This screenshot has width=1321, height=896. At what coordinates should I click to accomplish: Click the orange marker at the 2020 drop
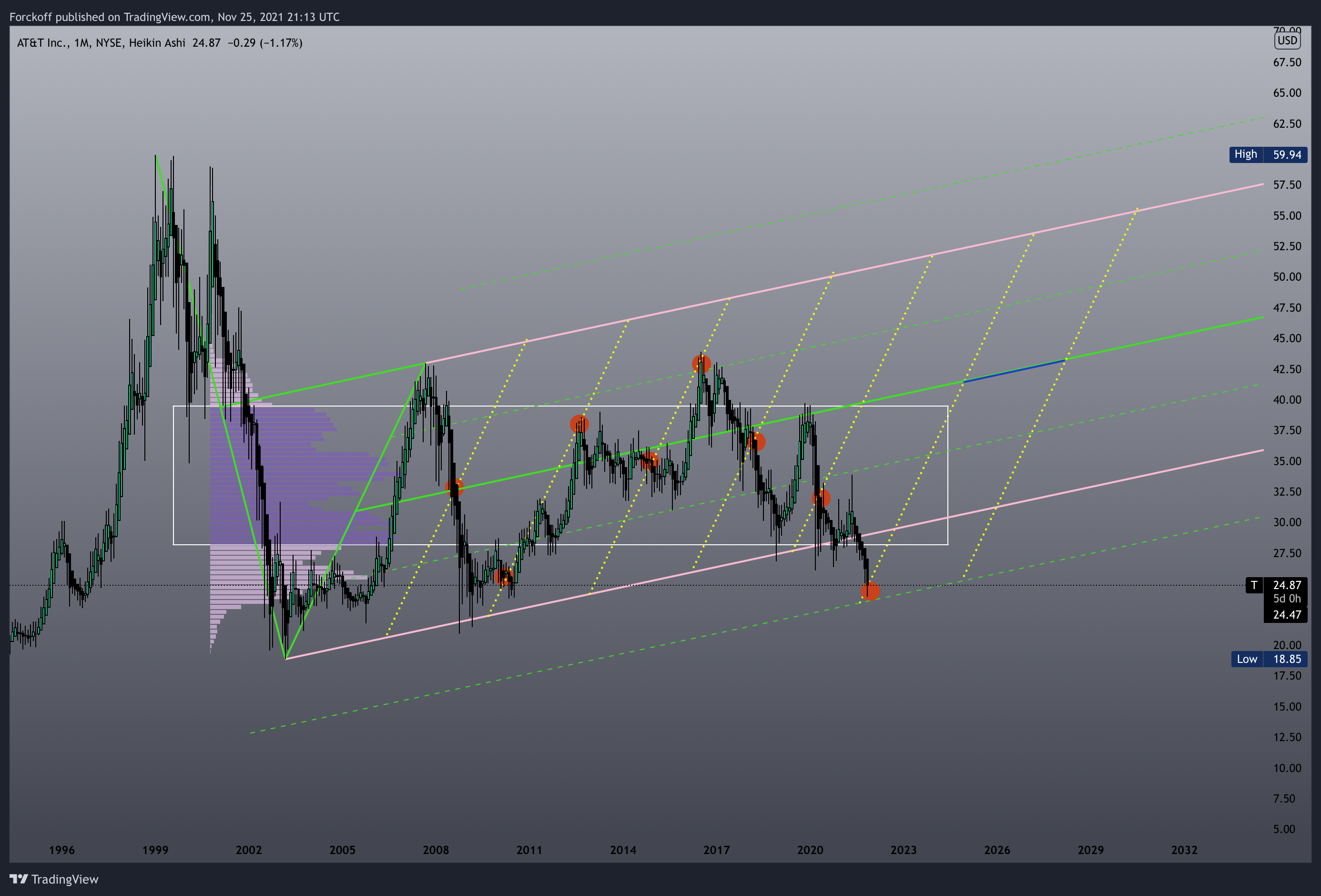point(821,499)
